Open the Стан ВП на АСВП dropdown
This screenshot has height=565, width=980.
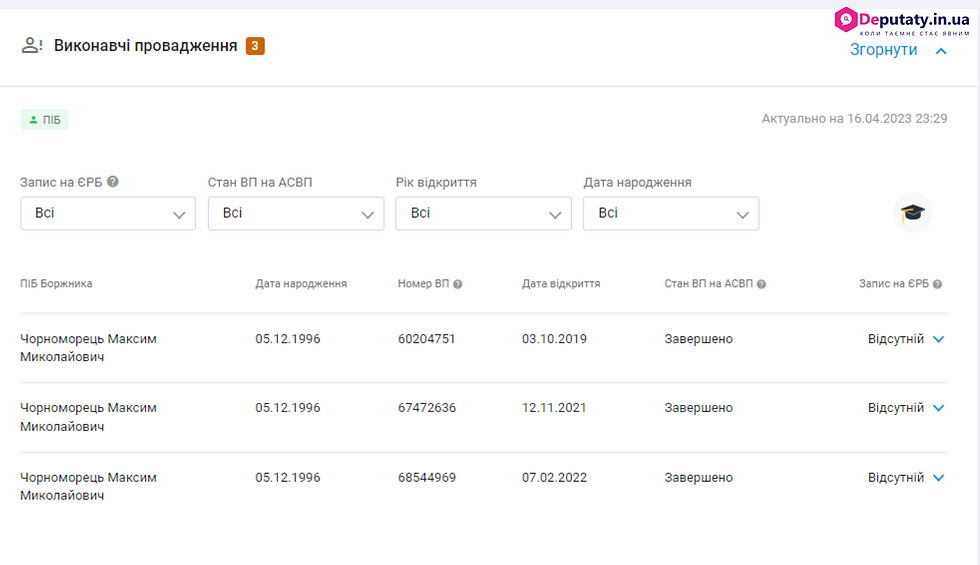296,214
